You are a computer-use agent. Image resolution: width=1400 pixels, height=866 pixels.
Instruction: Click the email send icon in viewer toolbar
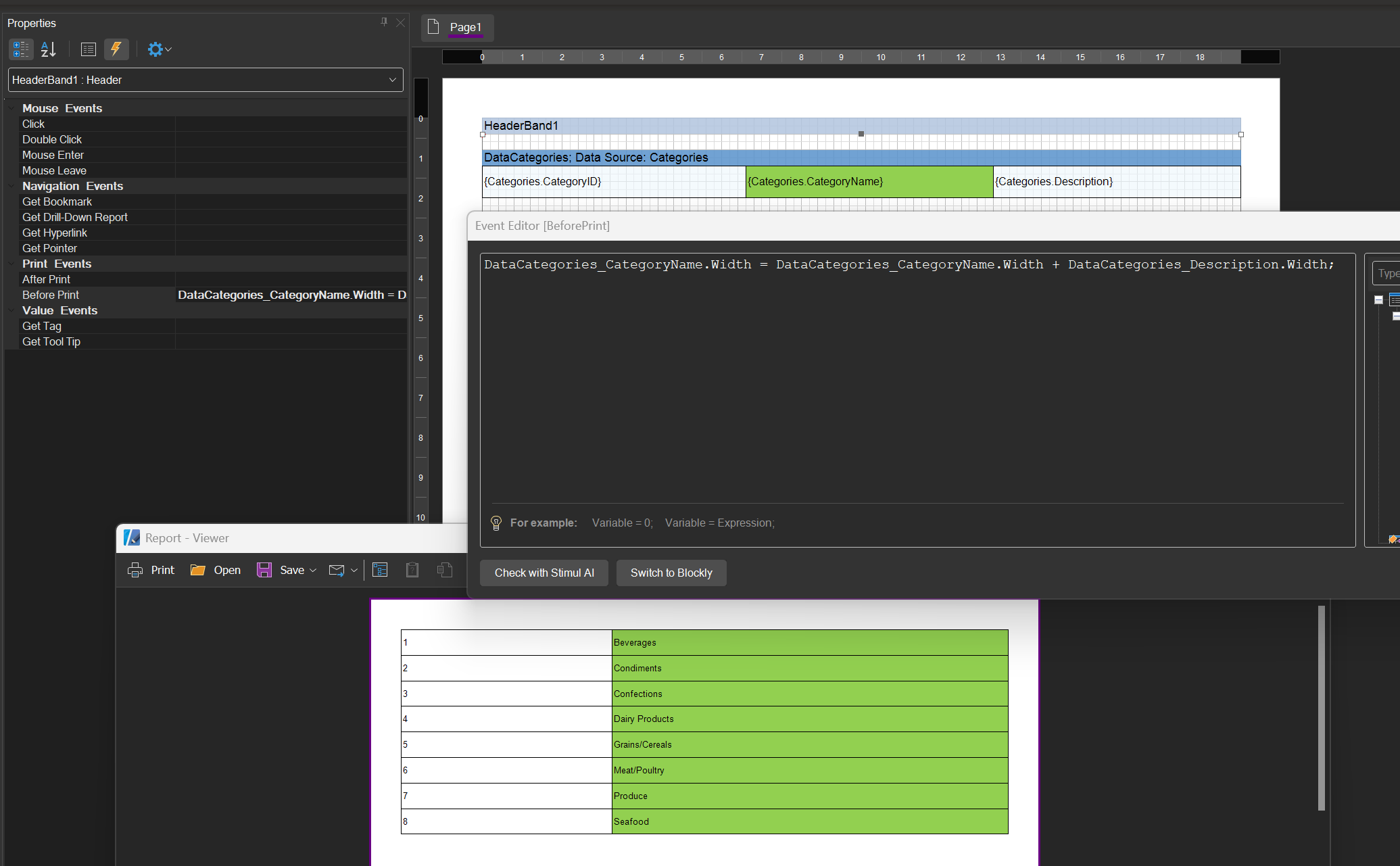pyautogui.click(x=336, y=570)
